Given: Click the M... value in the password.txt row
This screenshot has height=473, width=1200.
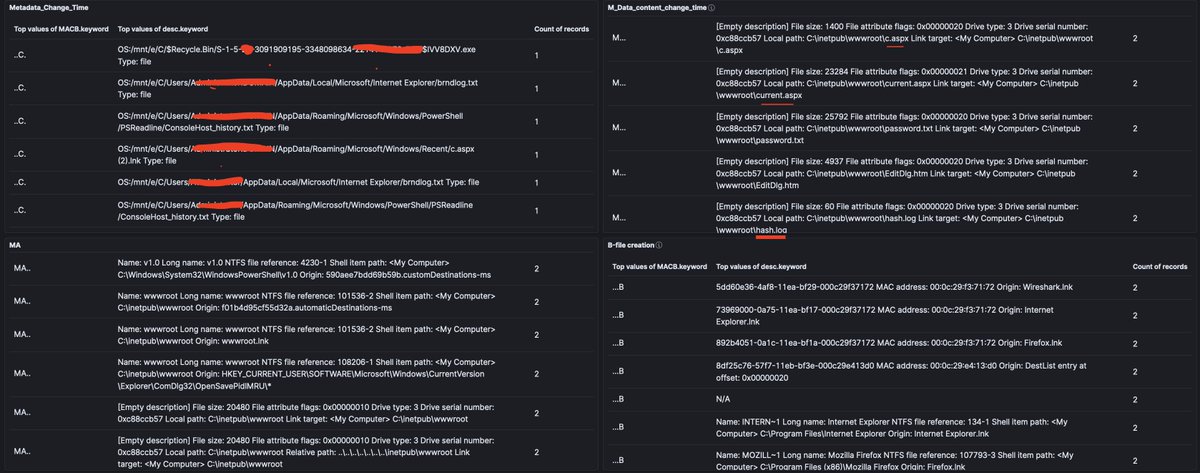Looking at the screenshot, I should click(x=620, y=128).
